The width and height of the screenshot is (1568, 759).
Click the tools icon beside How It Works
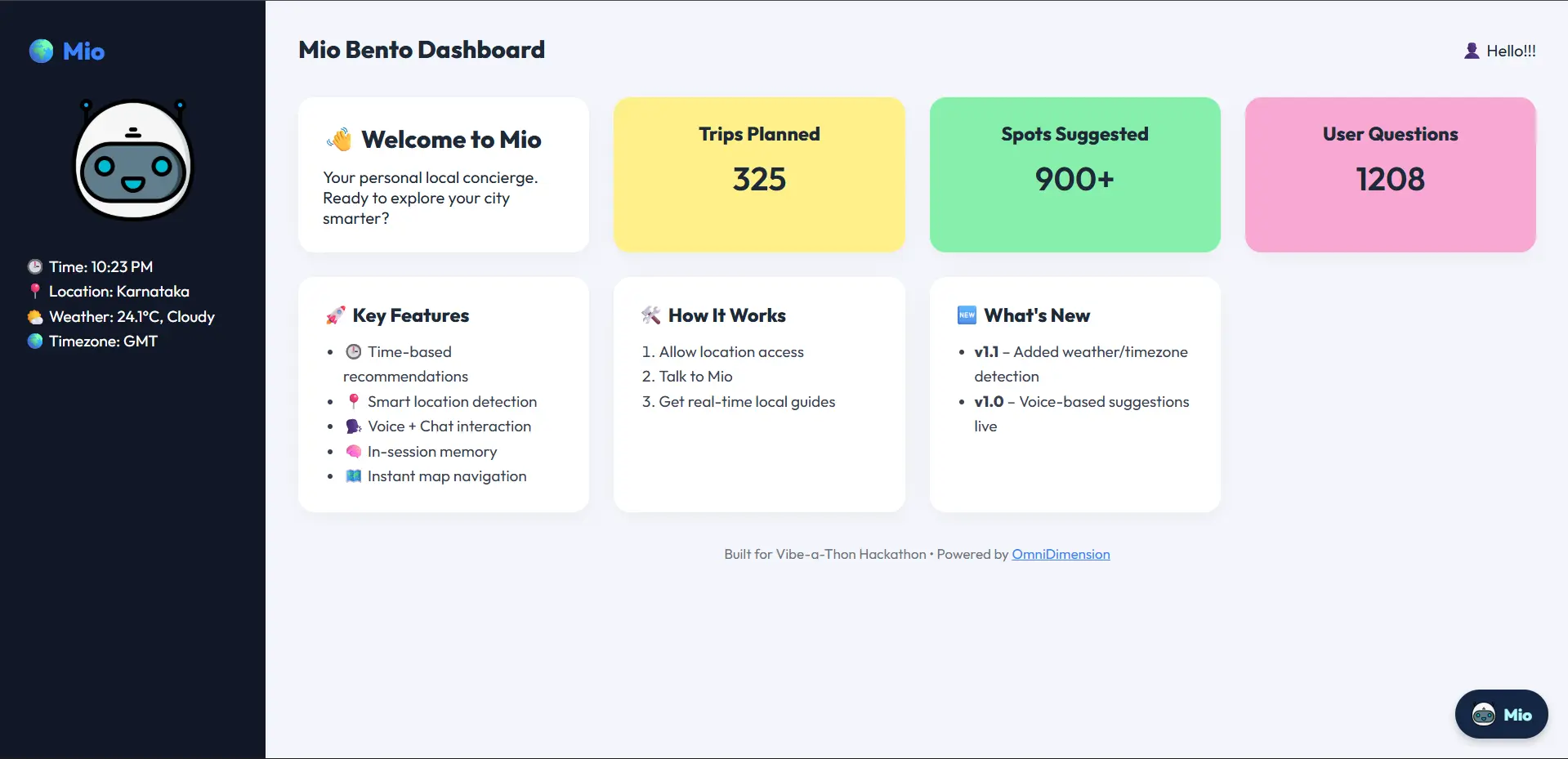point(650,315)
